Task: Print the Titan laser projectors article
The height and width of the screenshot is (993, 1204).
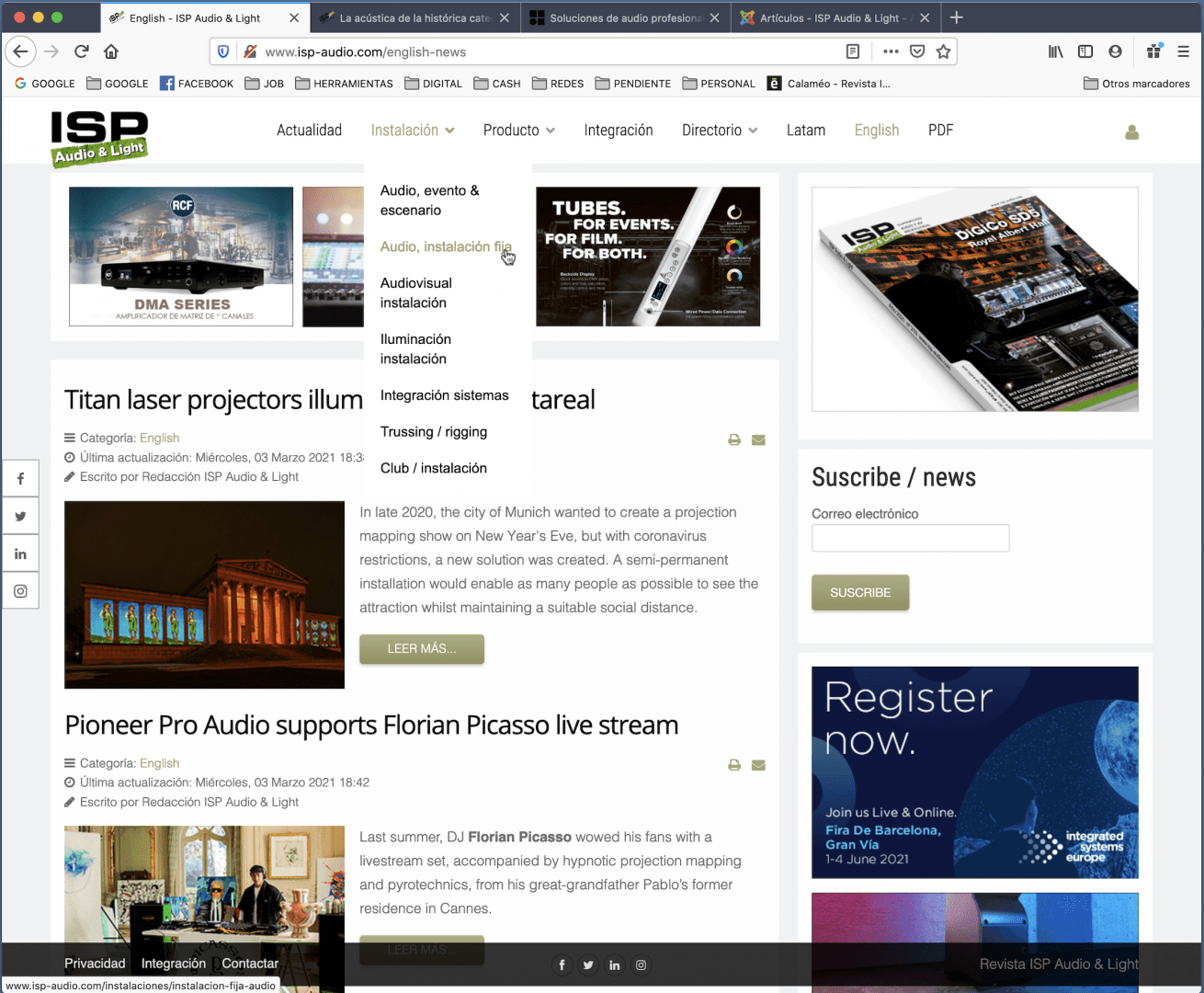Action: [x=734, y=439]
